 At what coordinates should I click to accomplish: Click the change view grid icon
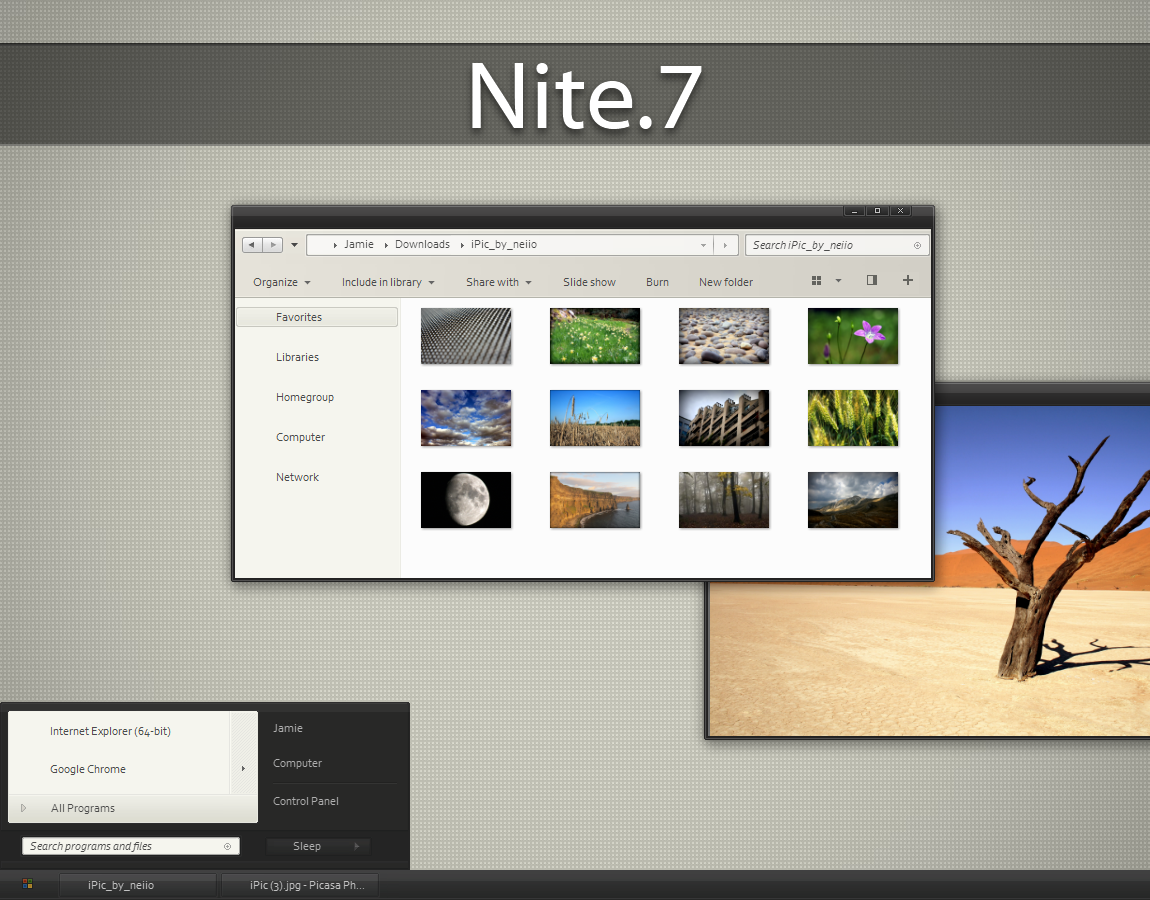(816, 281)
